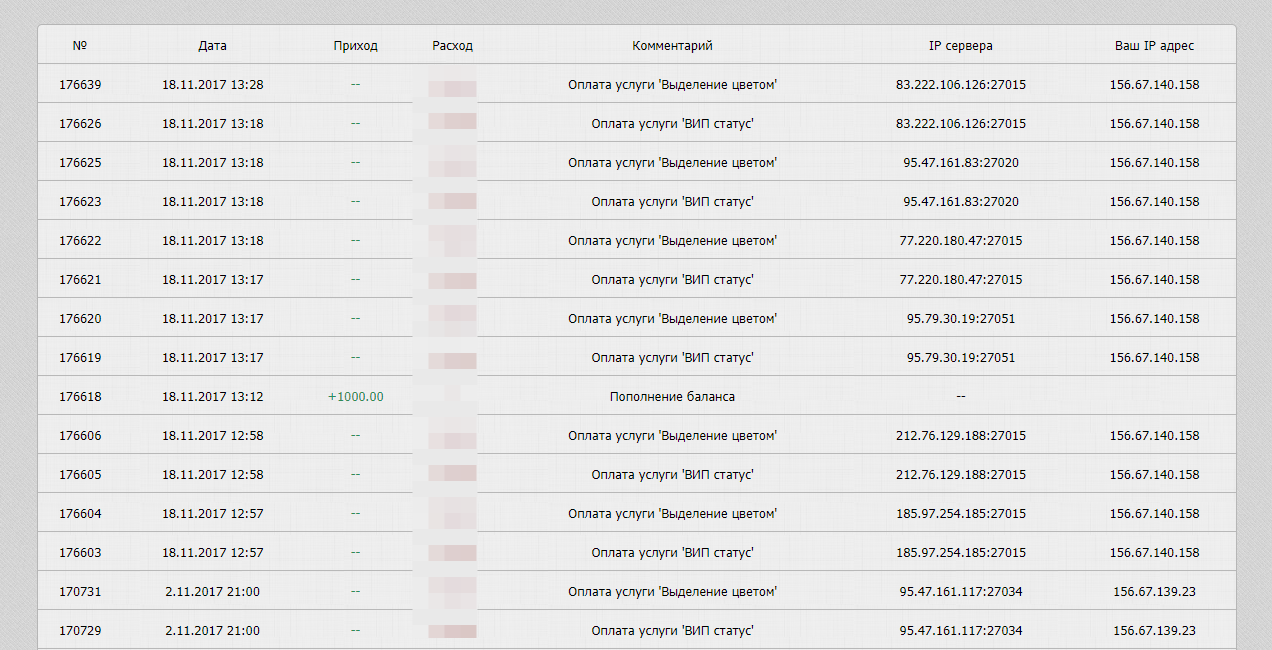Viewport: 1272px width, 650px height.
Task: Click date in row 170731
Action: click(x=213, y=592)
